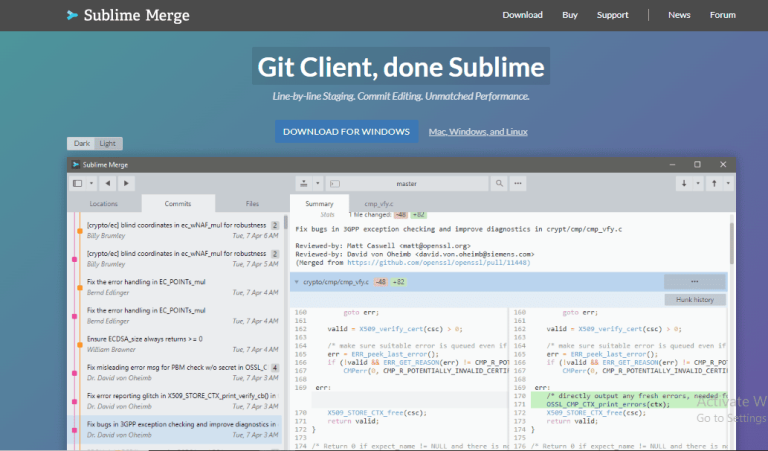Select 'Fix error reporting glitch in X509_STORE_CTX' commit
The width and height of the screenshot is (768, 451).
pyautogui.click(x=176, y=401)
